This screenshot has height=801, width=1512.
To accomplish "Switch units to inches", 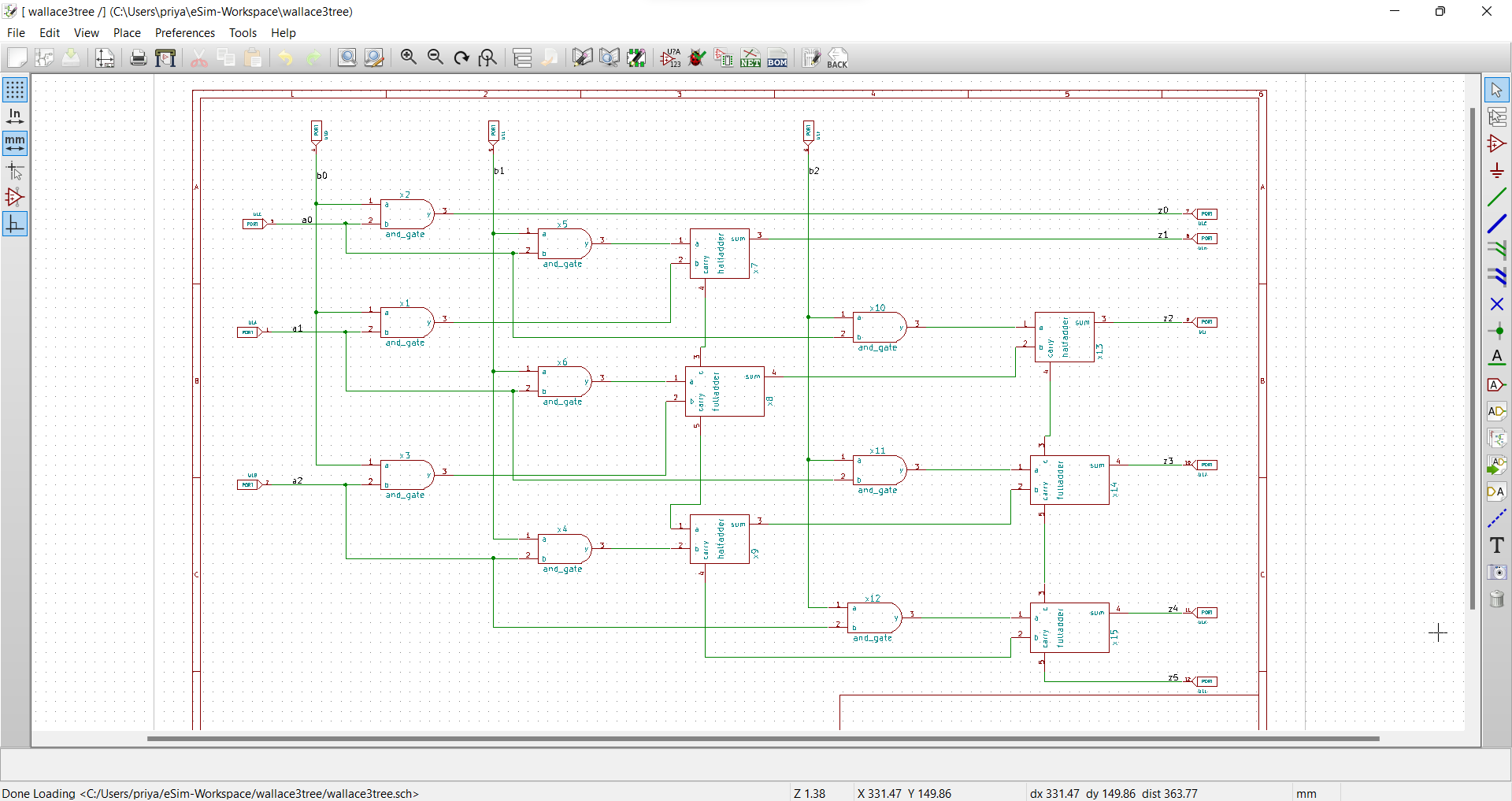I will click(15, 115).
